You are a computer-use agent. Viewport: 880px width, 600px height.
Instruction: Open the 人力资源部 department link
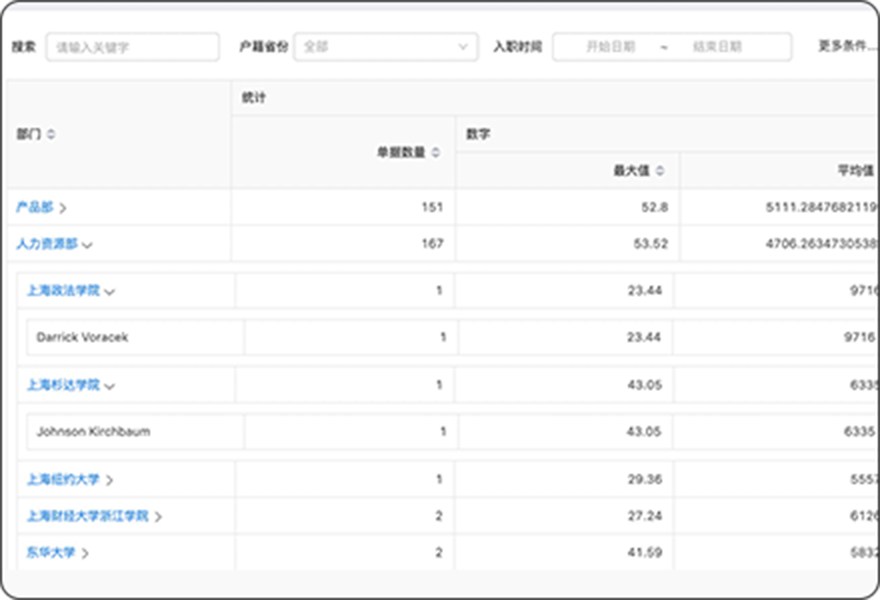(x=46, y=243)
